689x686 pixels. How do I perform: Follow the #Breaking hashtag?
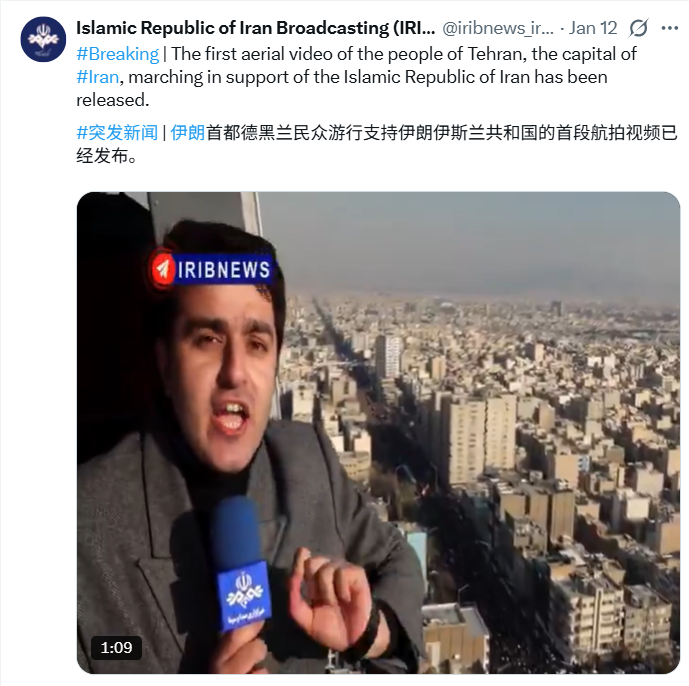pos(117,54)
